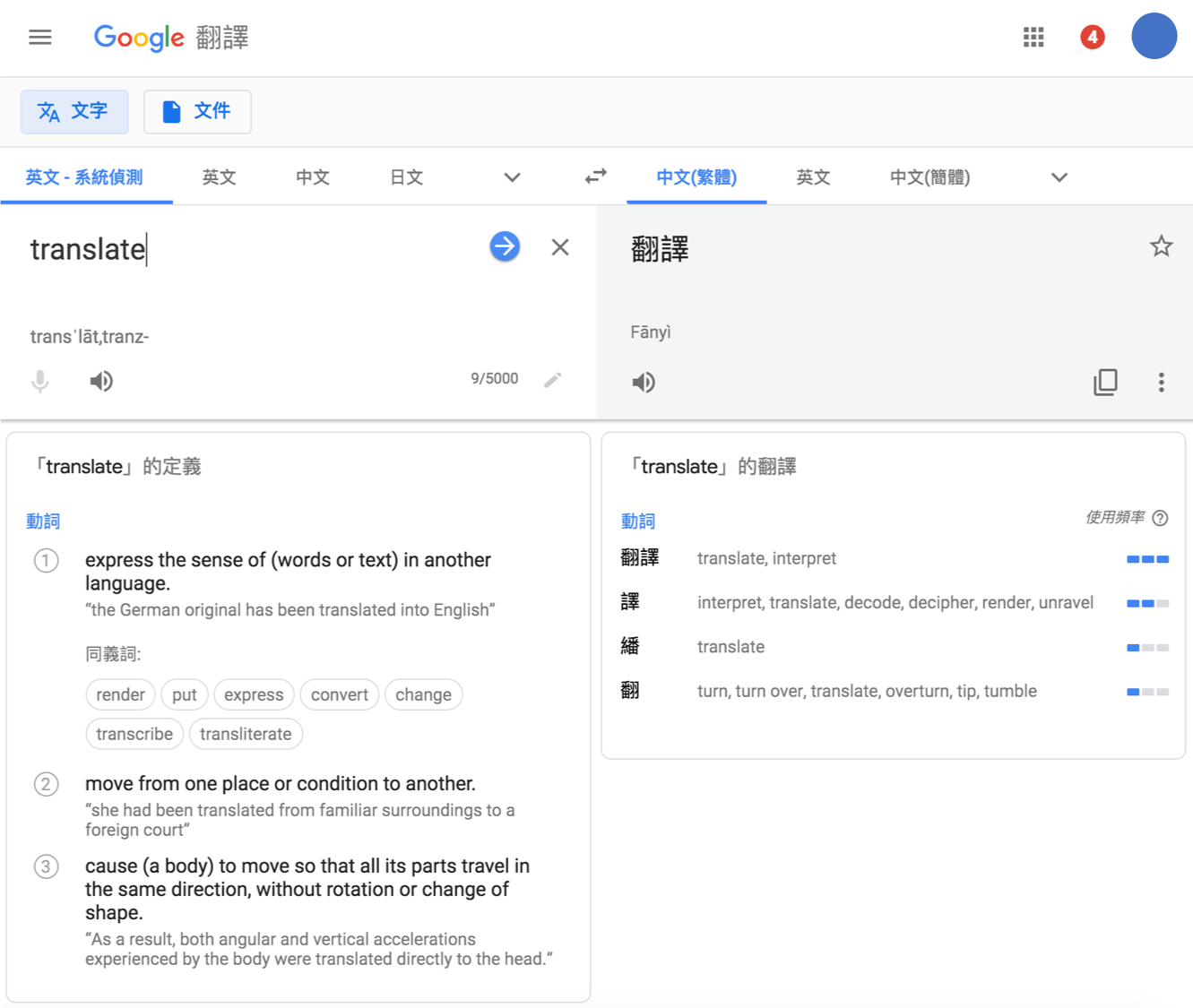The image size is (1193, 1008).
Task: Select the synonym chip transliterate
Action: [246, 734]
